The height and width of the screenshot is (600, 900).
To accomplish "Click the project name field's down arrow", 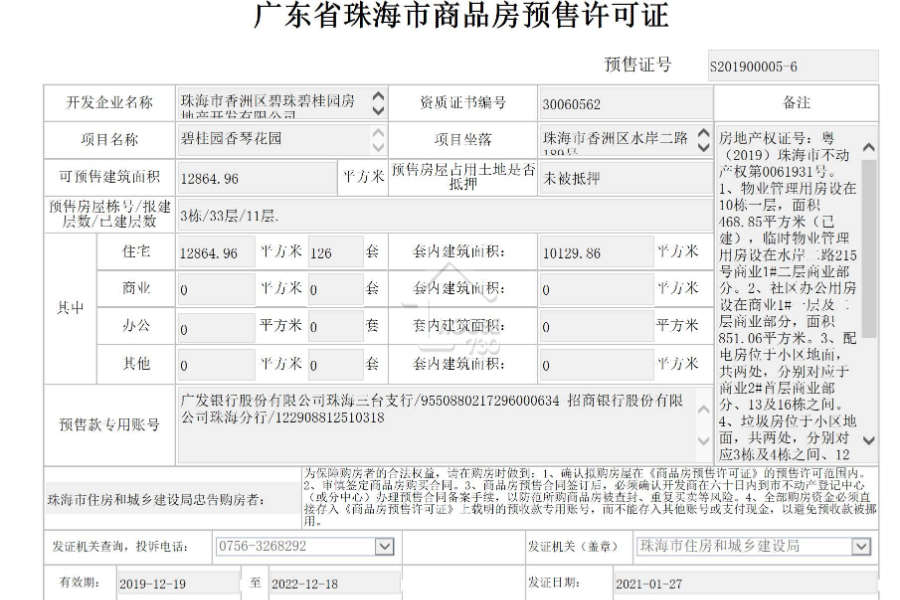I will (378, 147).
